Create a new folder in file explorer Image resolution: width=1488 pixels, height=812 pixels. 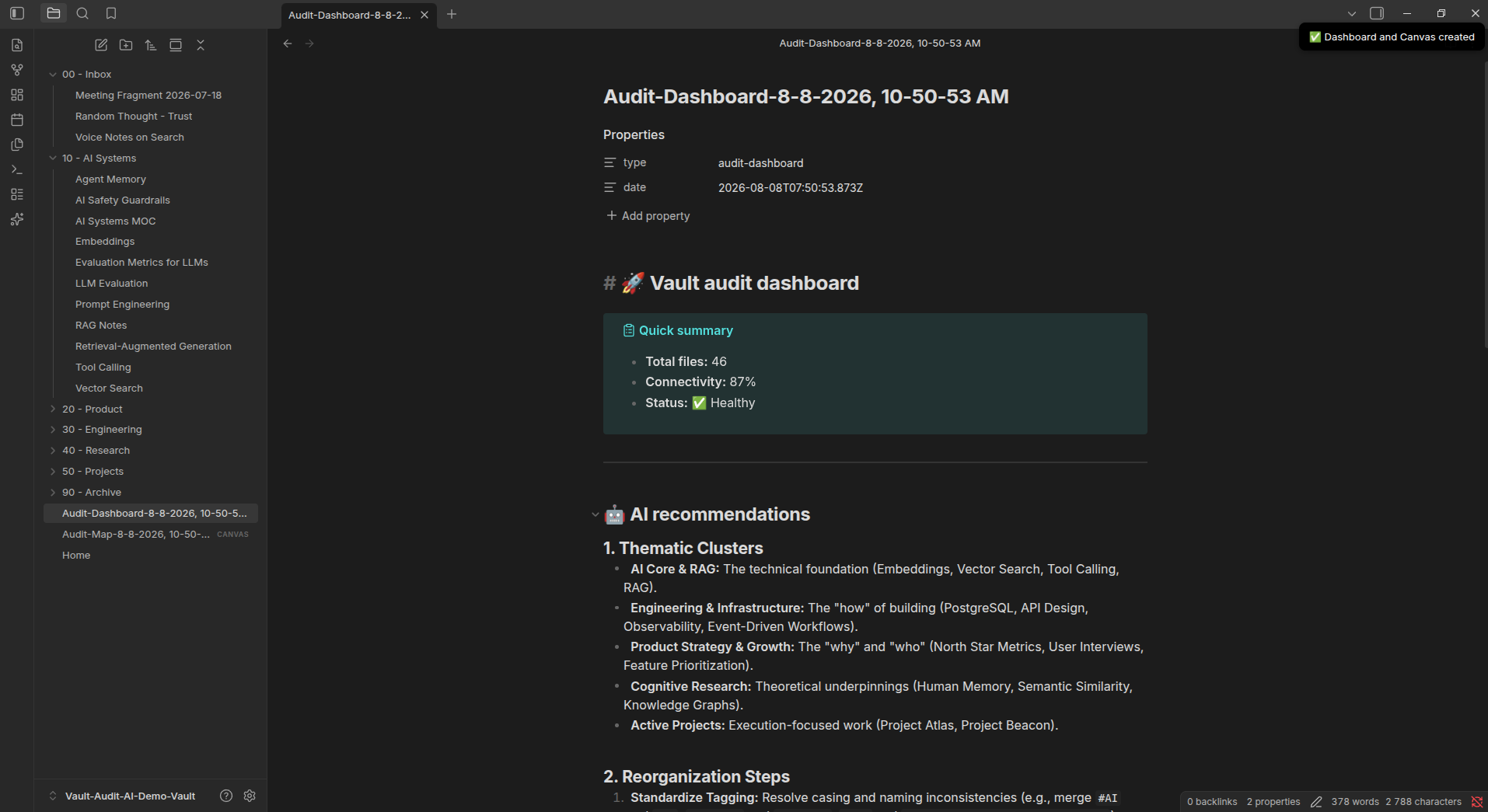[126, 45]
